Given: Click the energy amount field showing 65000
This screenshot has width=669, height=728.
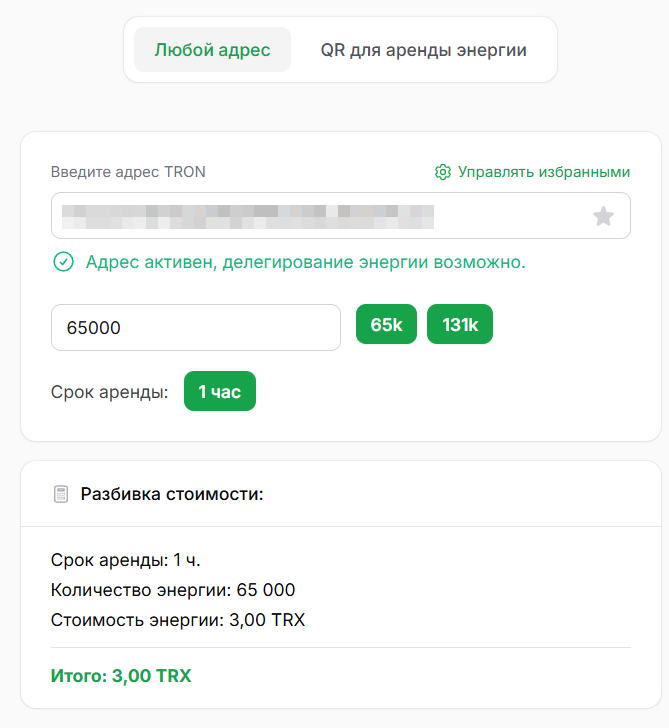Looking at the screenshot, I should click(195, 327).
